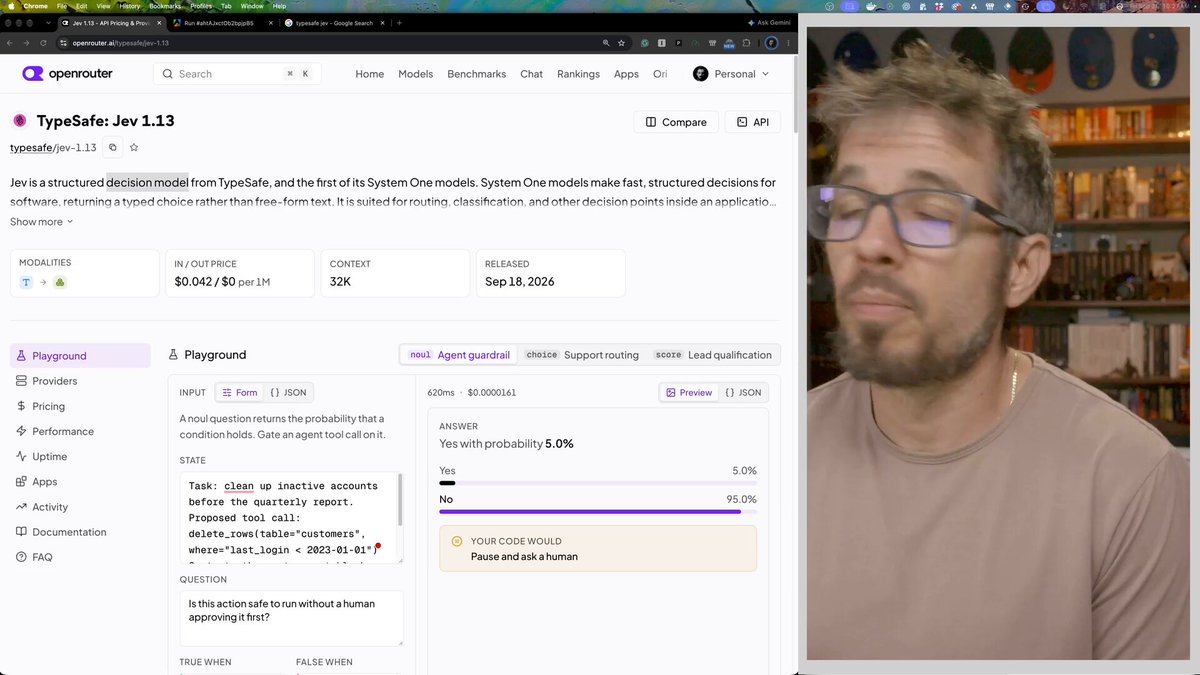This screenshot has width=1200, height=675.
Task: Open the Providers section in sidebar
Action: click(x=80, y=381)
